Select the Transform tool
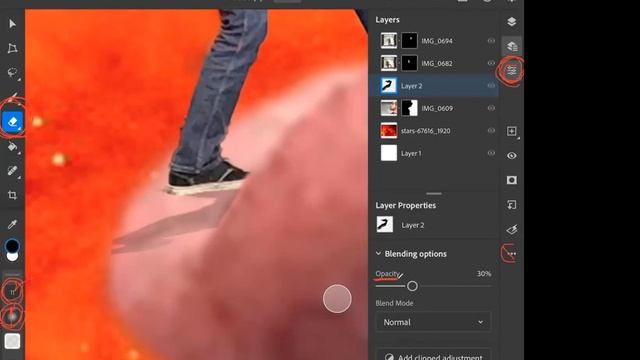Viewport: 640px width, 360px height. [x=12, y=49]
